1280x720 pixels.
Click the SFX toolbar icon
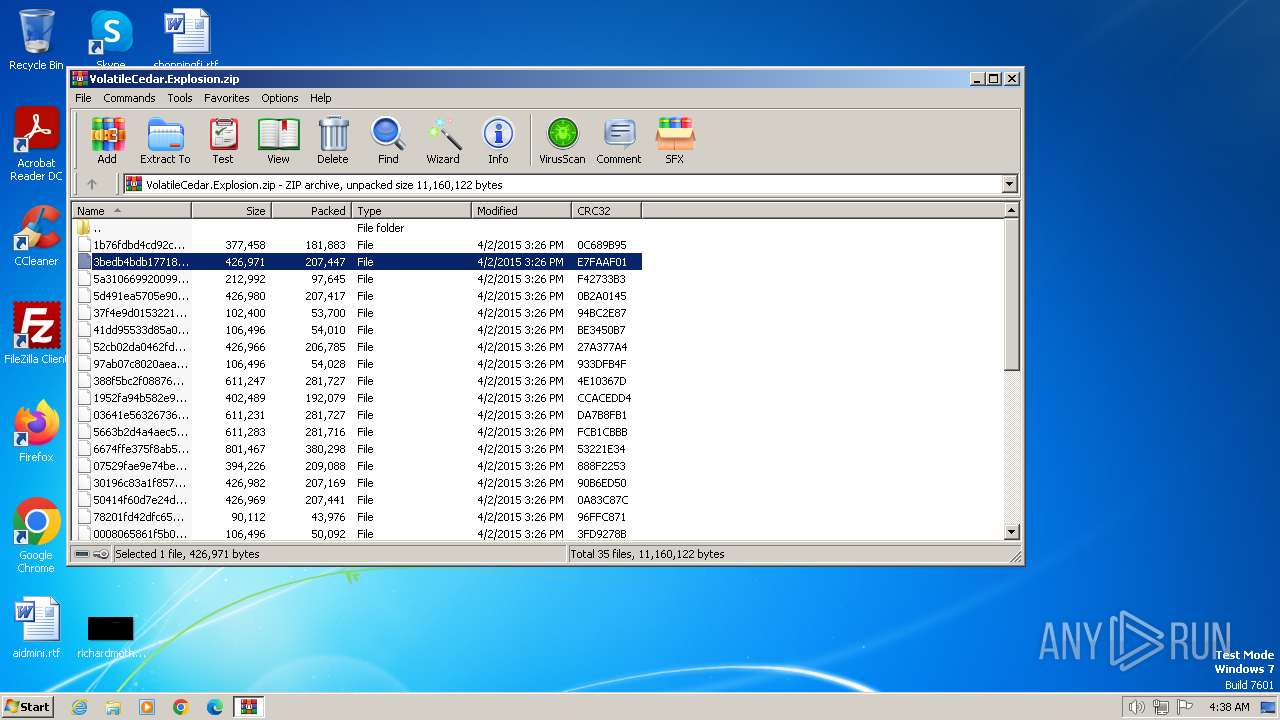(x=675, y=141)
